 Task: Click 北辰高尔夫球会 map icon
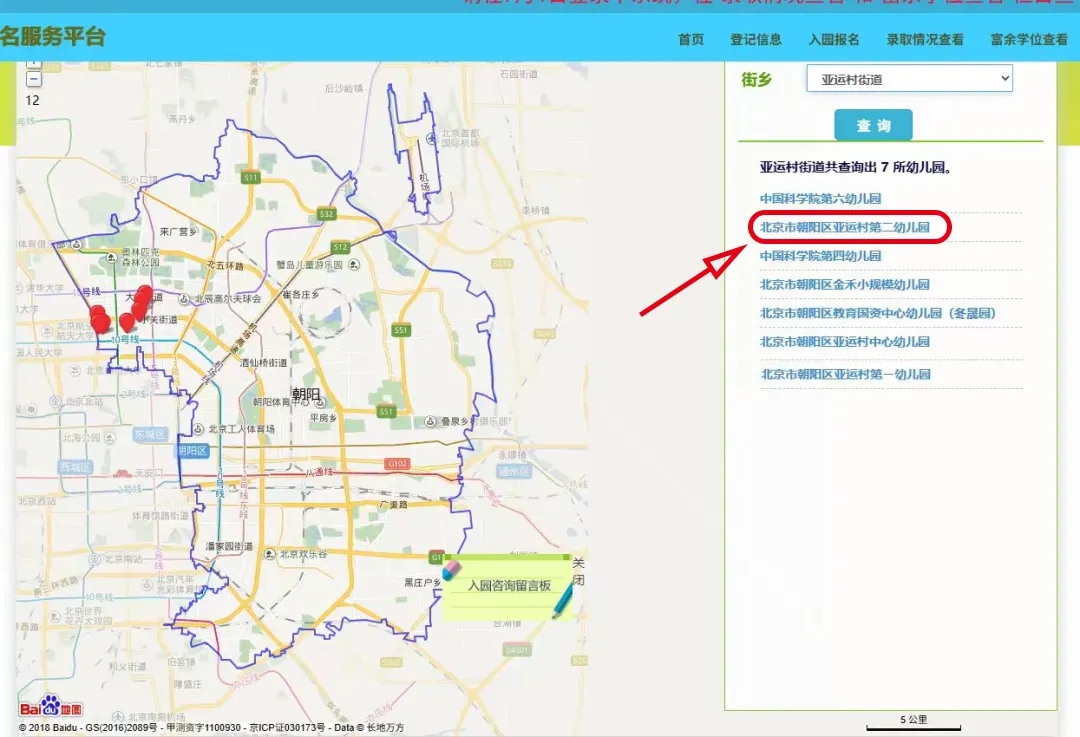(x=184, y=299)
